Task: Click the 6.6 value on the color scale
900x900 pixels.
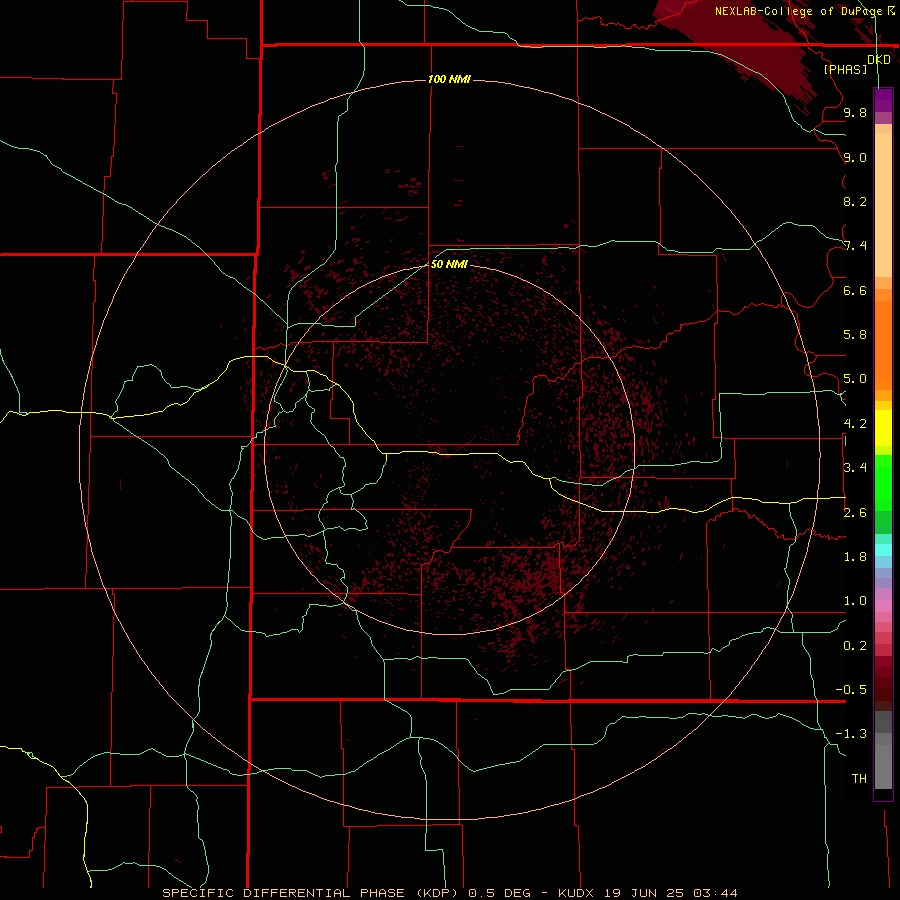Action: (855, 290)
